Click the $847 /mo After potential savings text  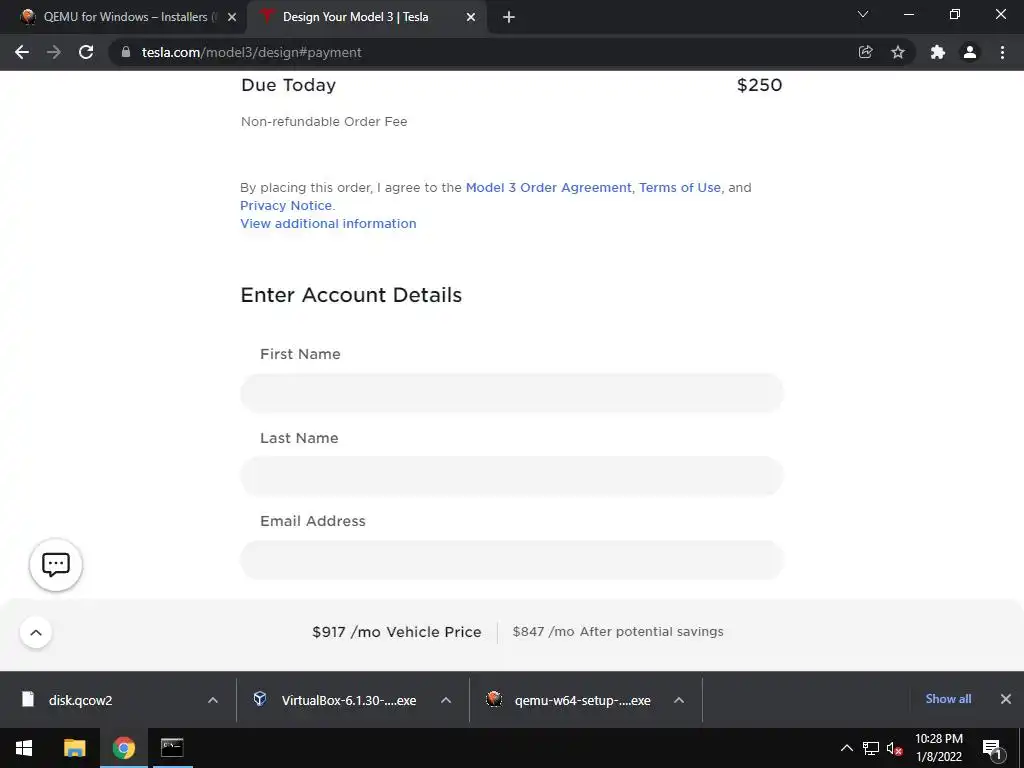(618, 632)
